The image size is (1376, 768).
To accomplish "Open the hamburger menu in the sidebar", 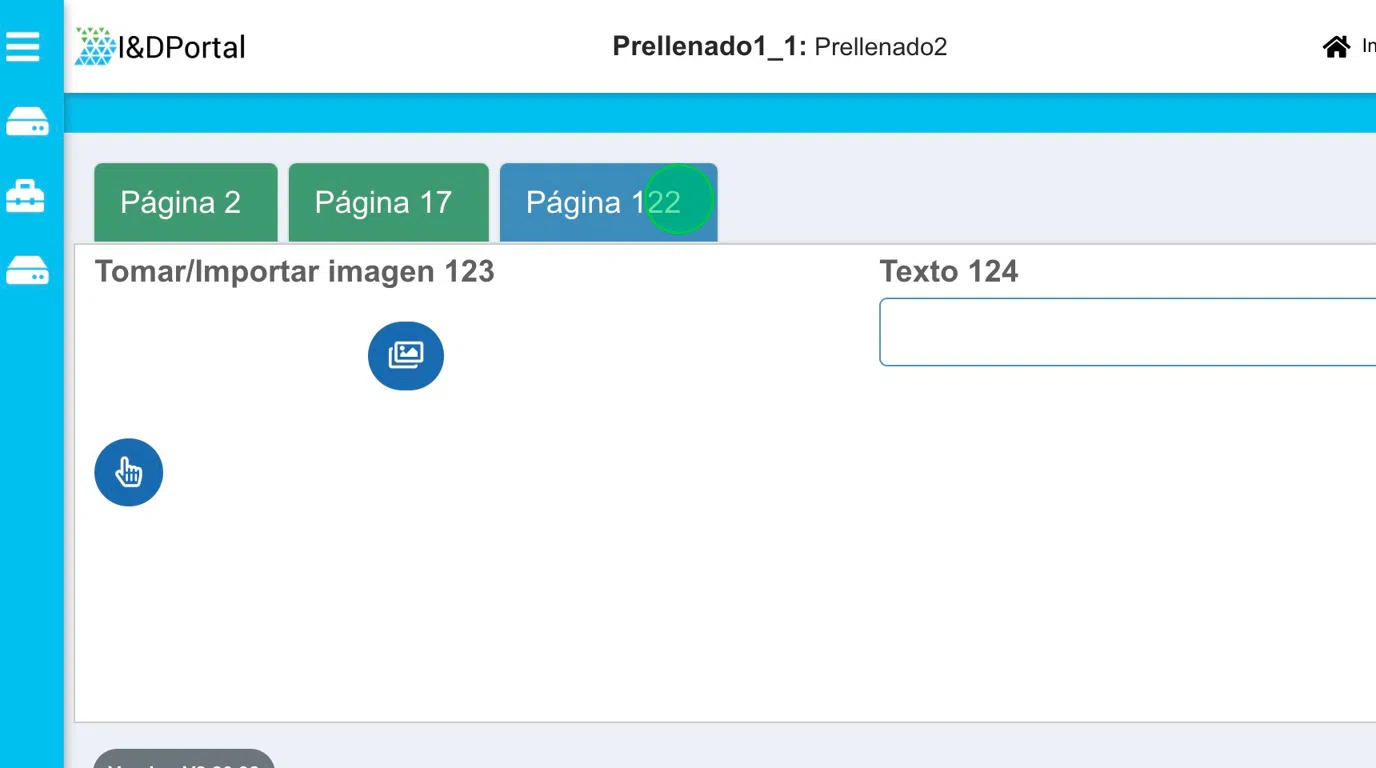I will (23, 46).
